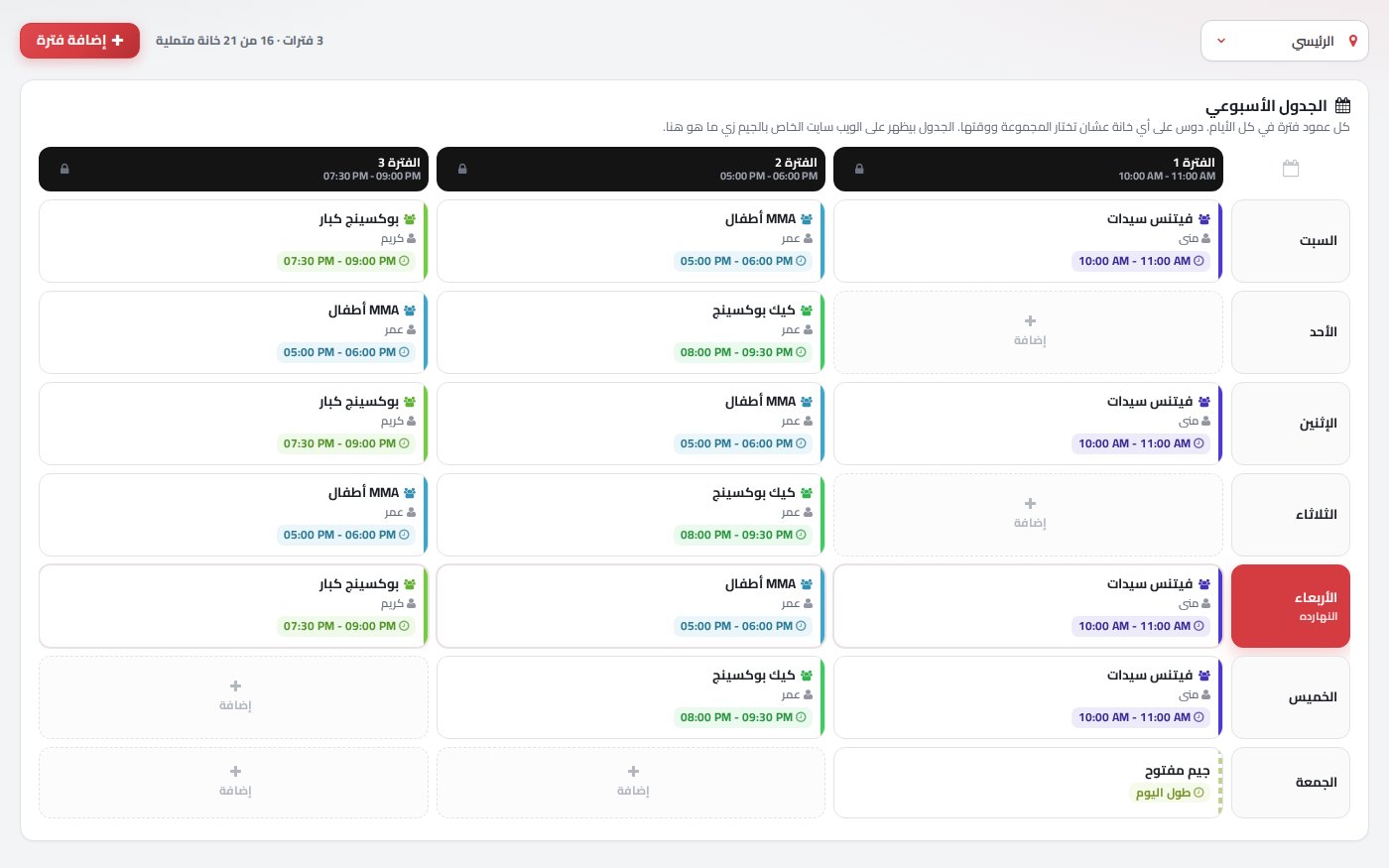Click the طول اليوم tag on Friday
This screenshot has width=1389, height=868.
(1170, 793)
